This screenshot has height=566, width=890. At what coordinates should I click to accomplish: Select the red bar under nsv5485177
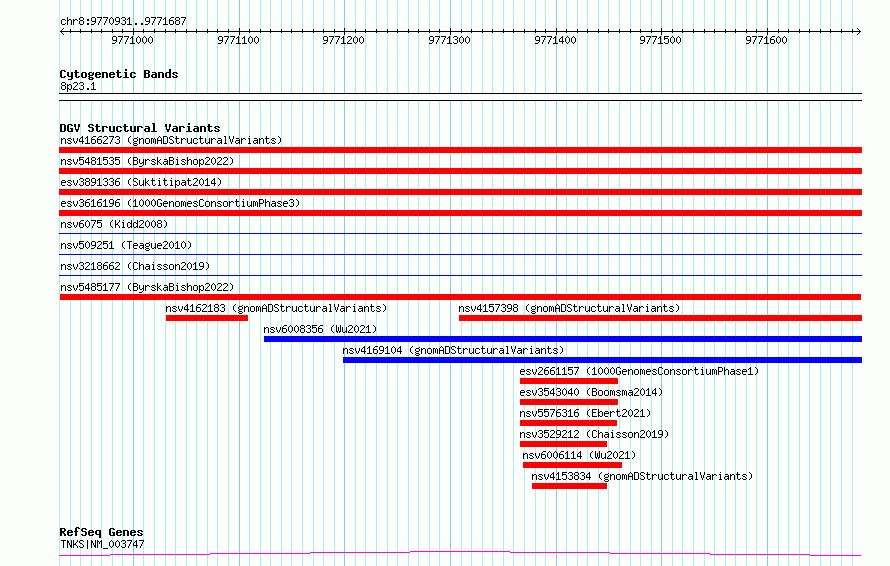460,297
